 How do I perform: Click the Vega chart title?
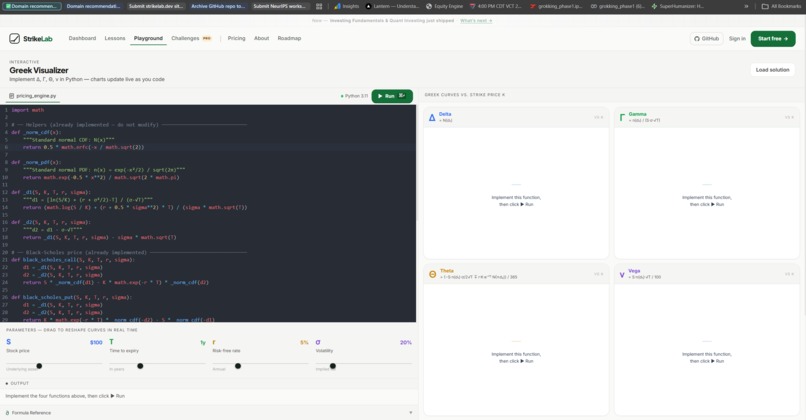[634, 271]
